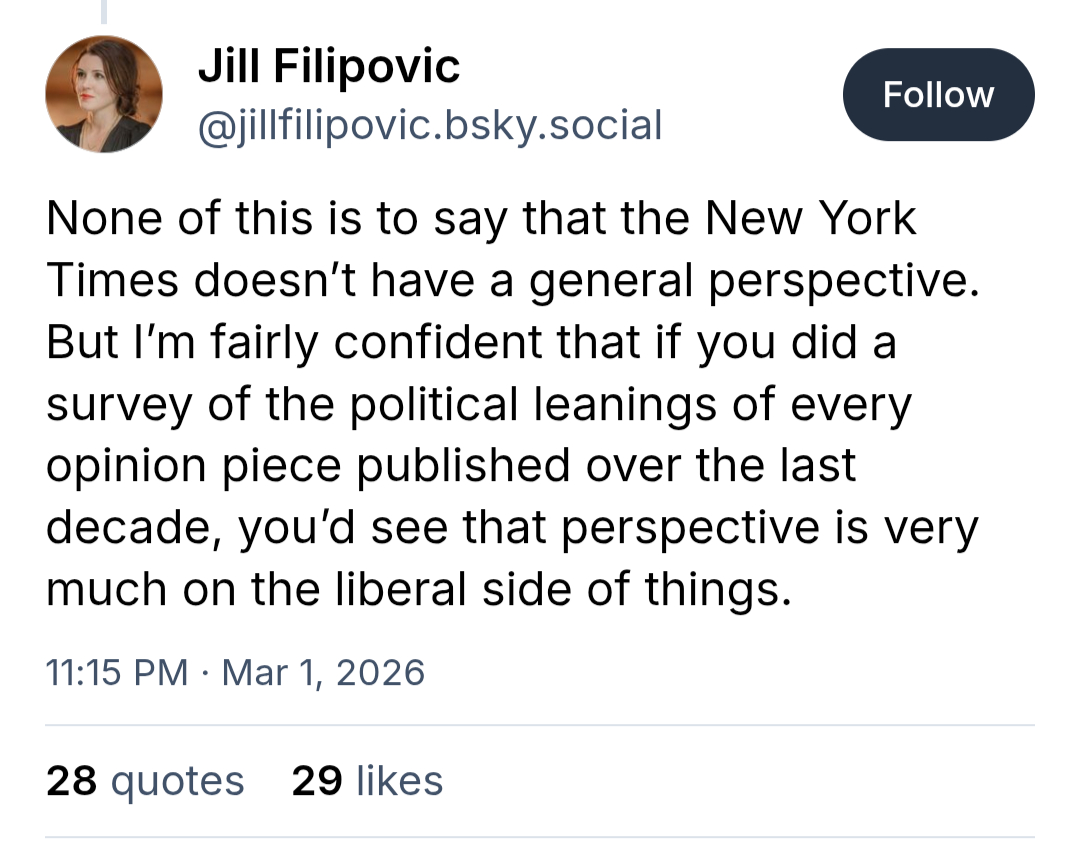Open the Jill Filipovic display name link
This screenshot has width=1080, height=843.
coord(329,67)
